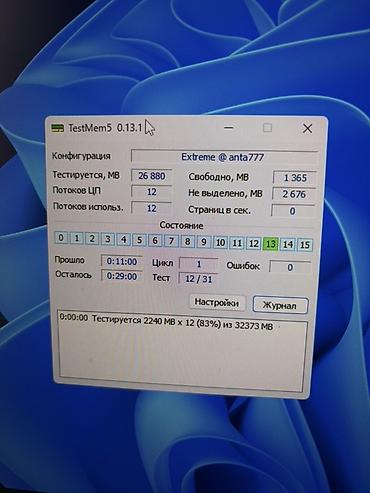Select thread state box 0
The height and width of the screenshot is (493, 370).
(x=61, y=238)
